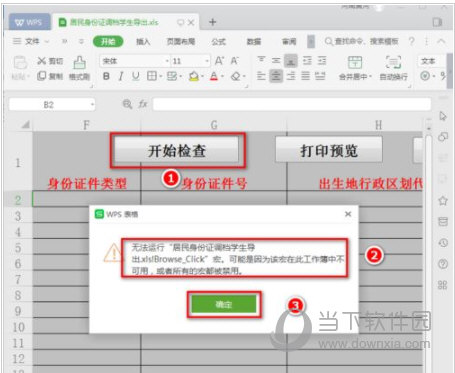Select column G header
This screenshot has height=373, width=455.
(214, 125)
